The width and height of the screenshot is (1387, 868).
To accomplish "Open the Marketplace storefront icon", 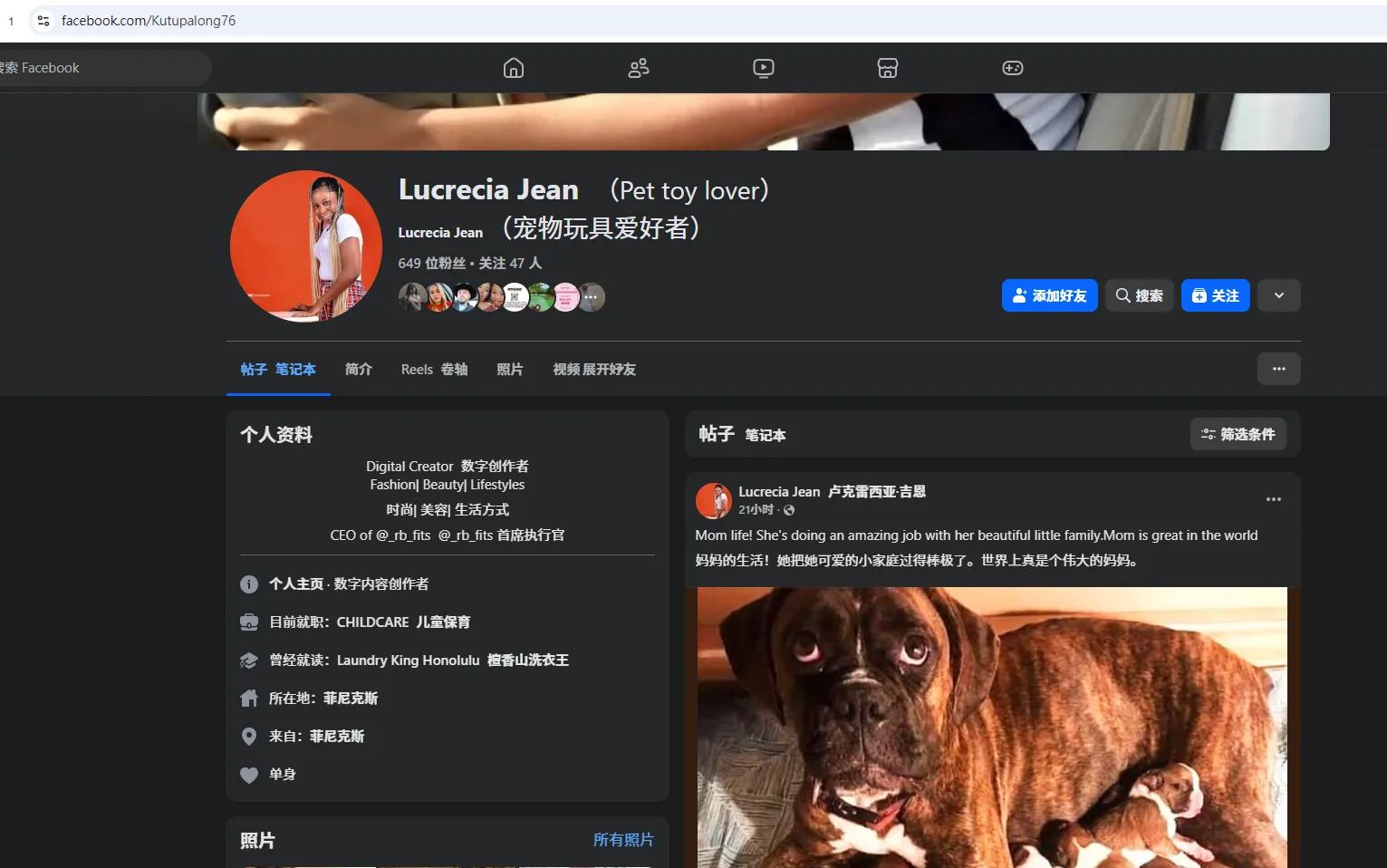I will tap(888, 68).
